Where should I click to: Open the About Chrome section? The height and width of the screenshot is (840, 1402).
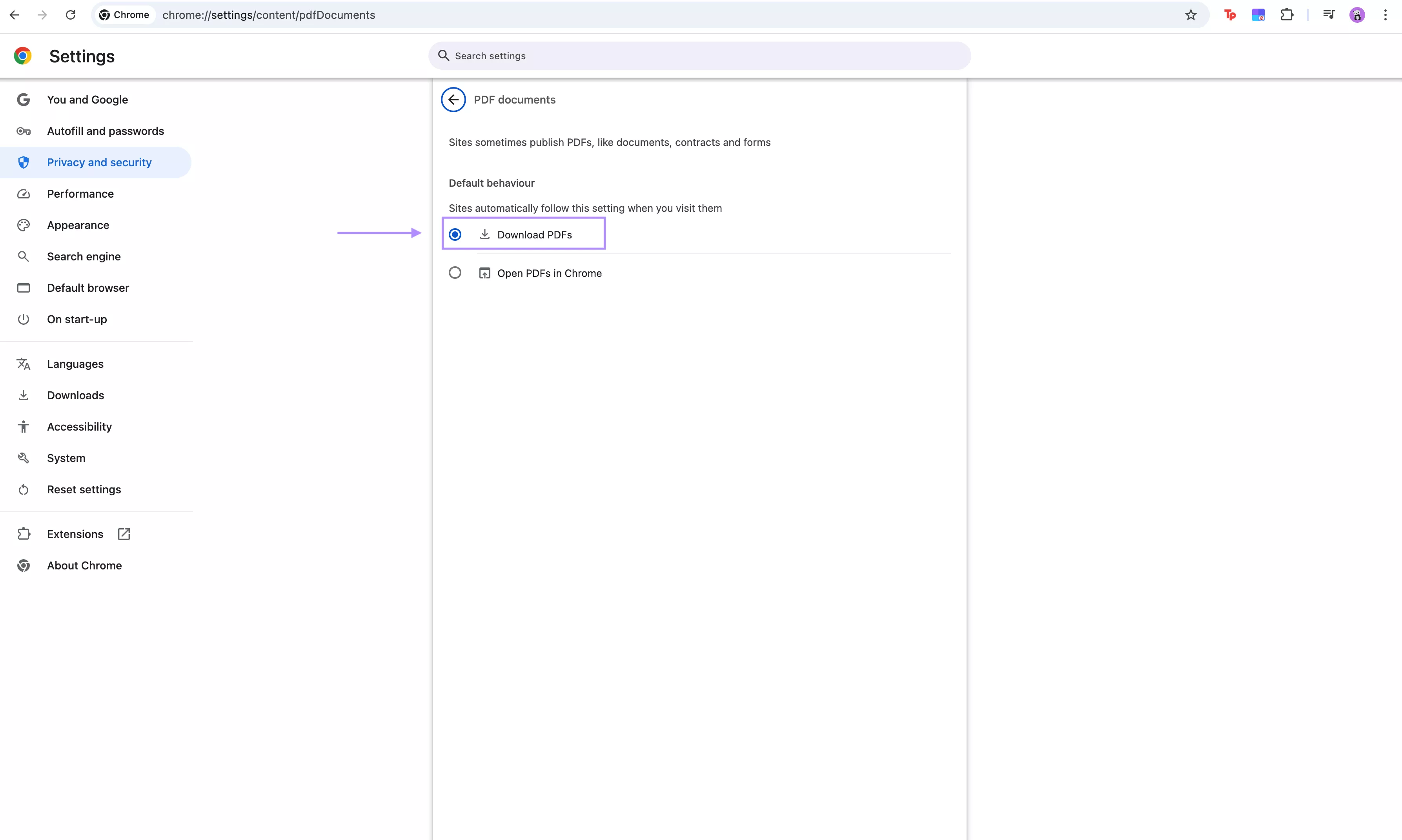(x=84, y=565)
